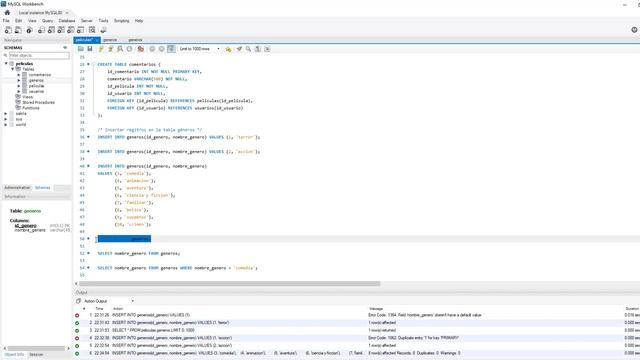The width and height of the screenshot is (640, 360).
Task: Expand the generos table node
Action: click(19, 80)
